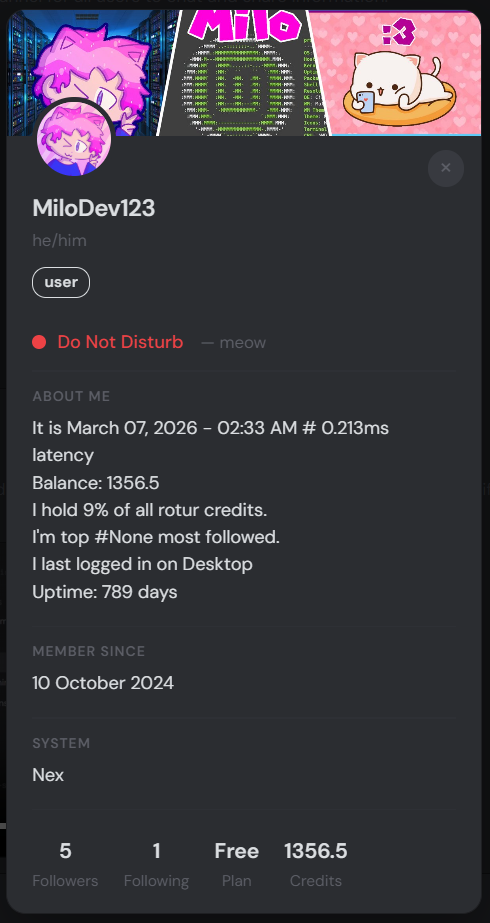This screenshot has height=923, width=490.
Task: Click the red Do Not Disturb dot
Action: [x=39, y=342]
